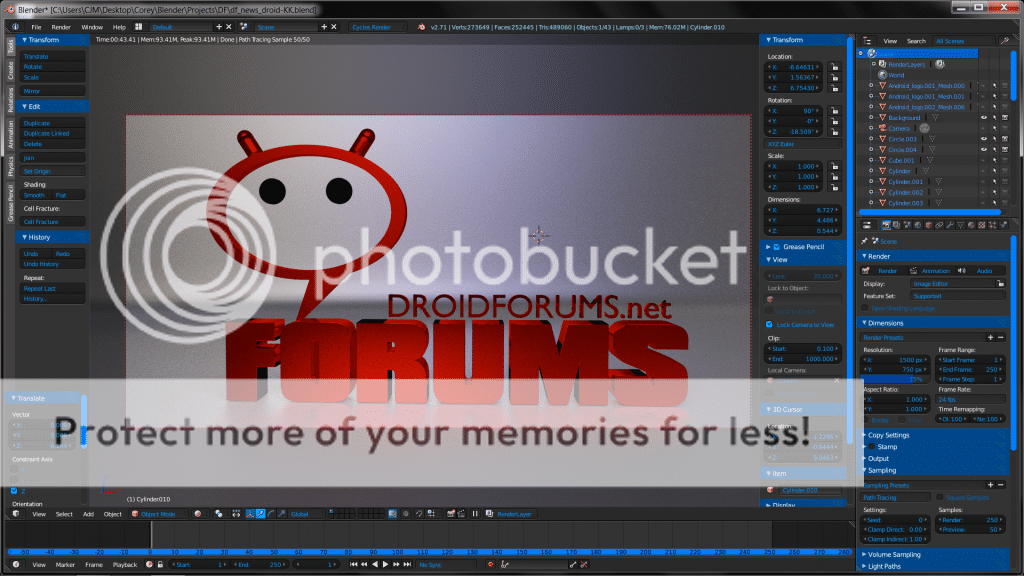Click the OpenGL render active viewport icon
The width and height of the screenshot is (1024, 576).
(x=451, y=514)
